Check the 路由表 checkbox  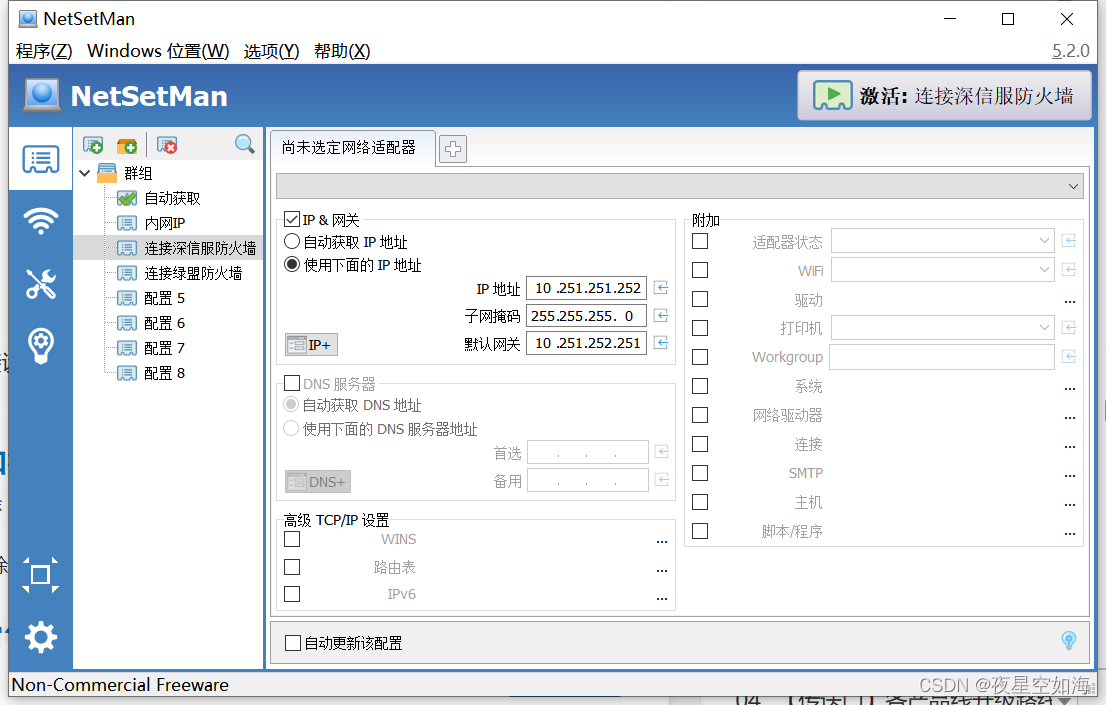(x=292, y=567)
